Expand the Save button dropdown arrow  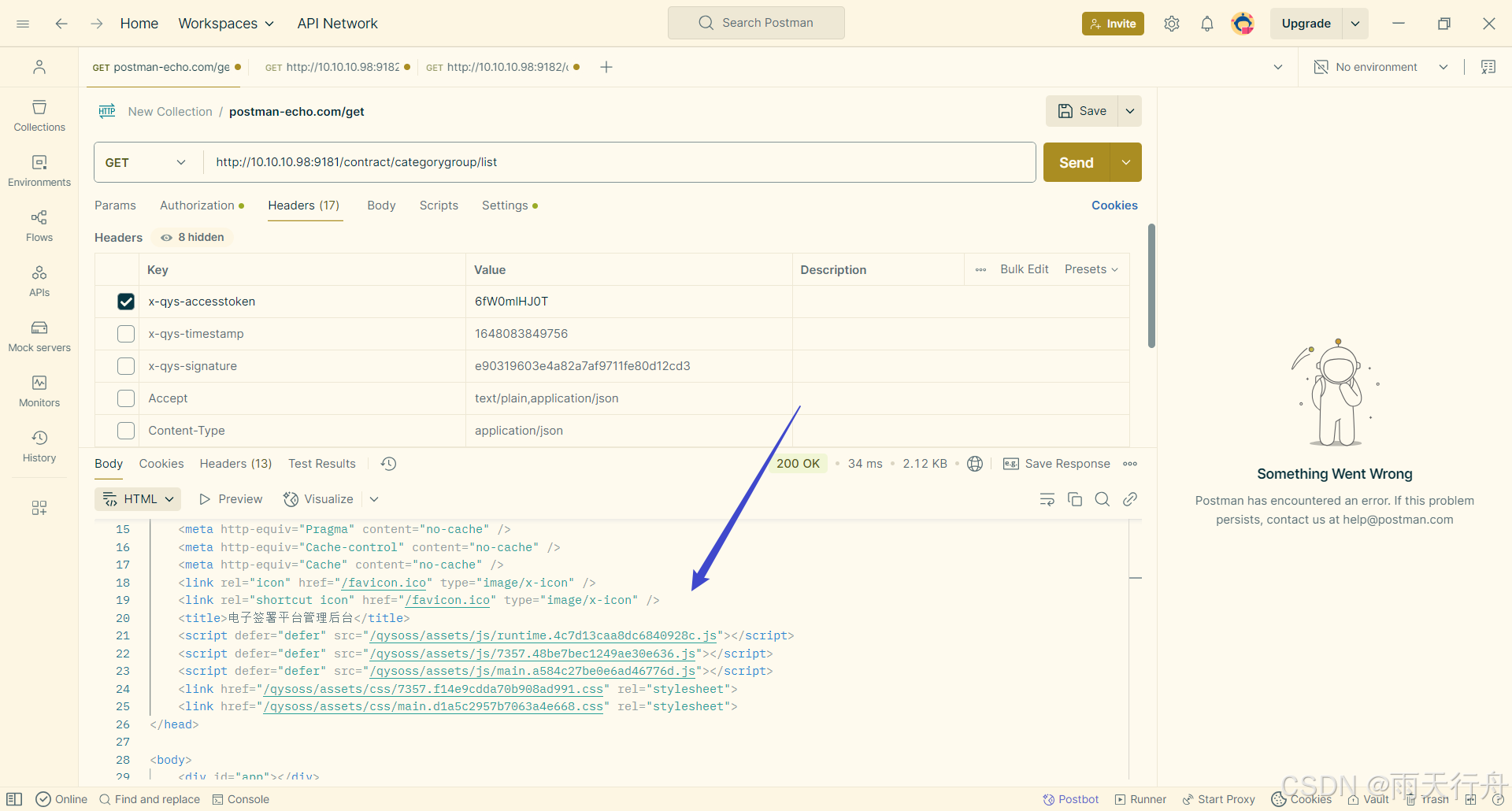pos(1130,111)
